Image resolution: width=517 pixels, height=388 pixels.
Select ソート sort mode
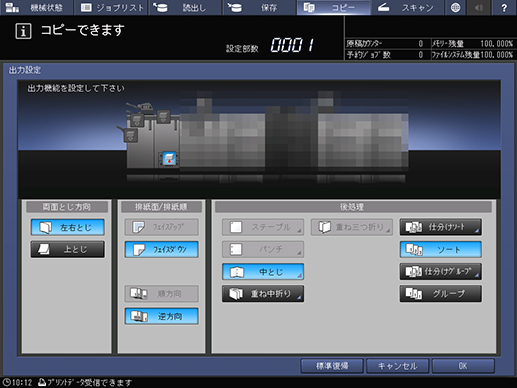coord(441,249)
